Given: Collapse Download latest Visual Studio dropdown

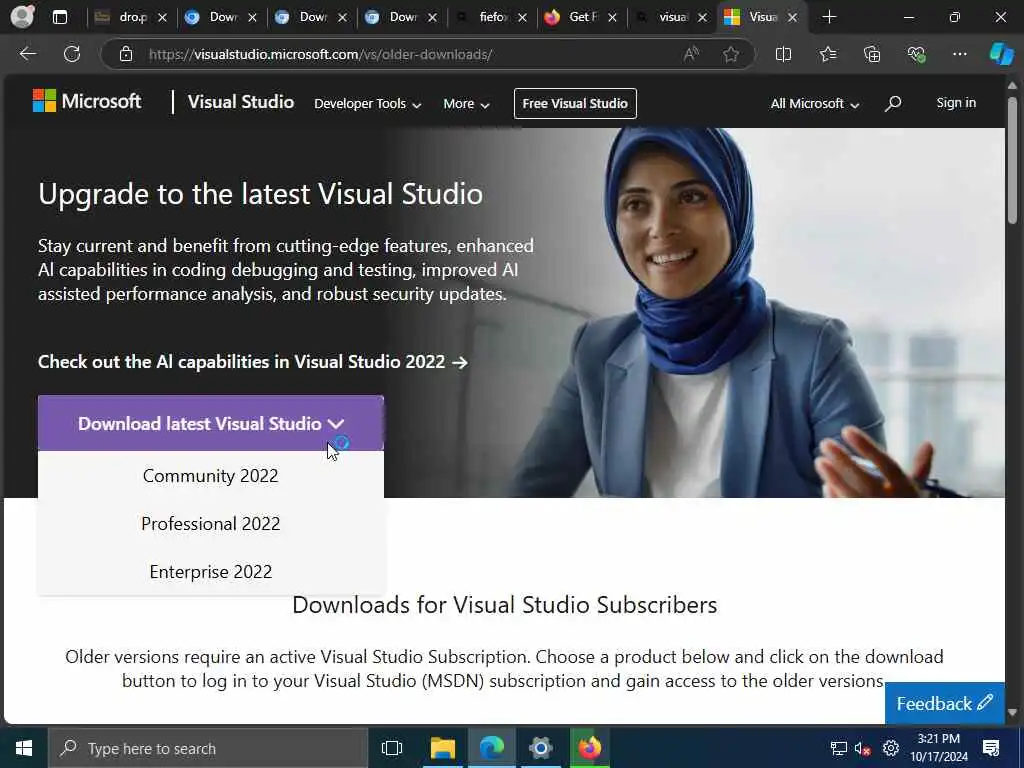Looking at the screenshot, I should (211, 423).
